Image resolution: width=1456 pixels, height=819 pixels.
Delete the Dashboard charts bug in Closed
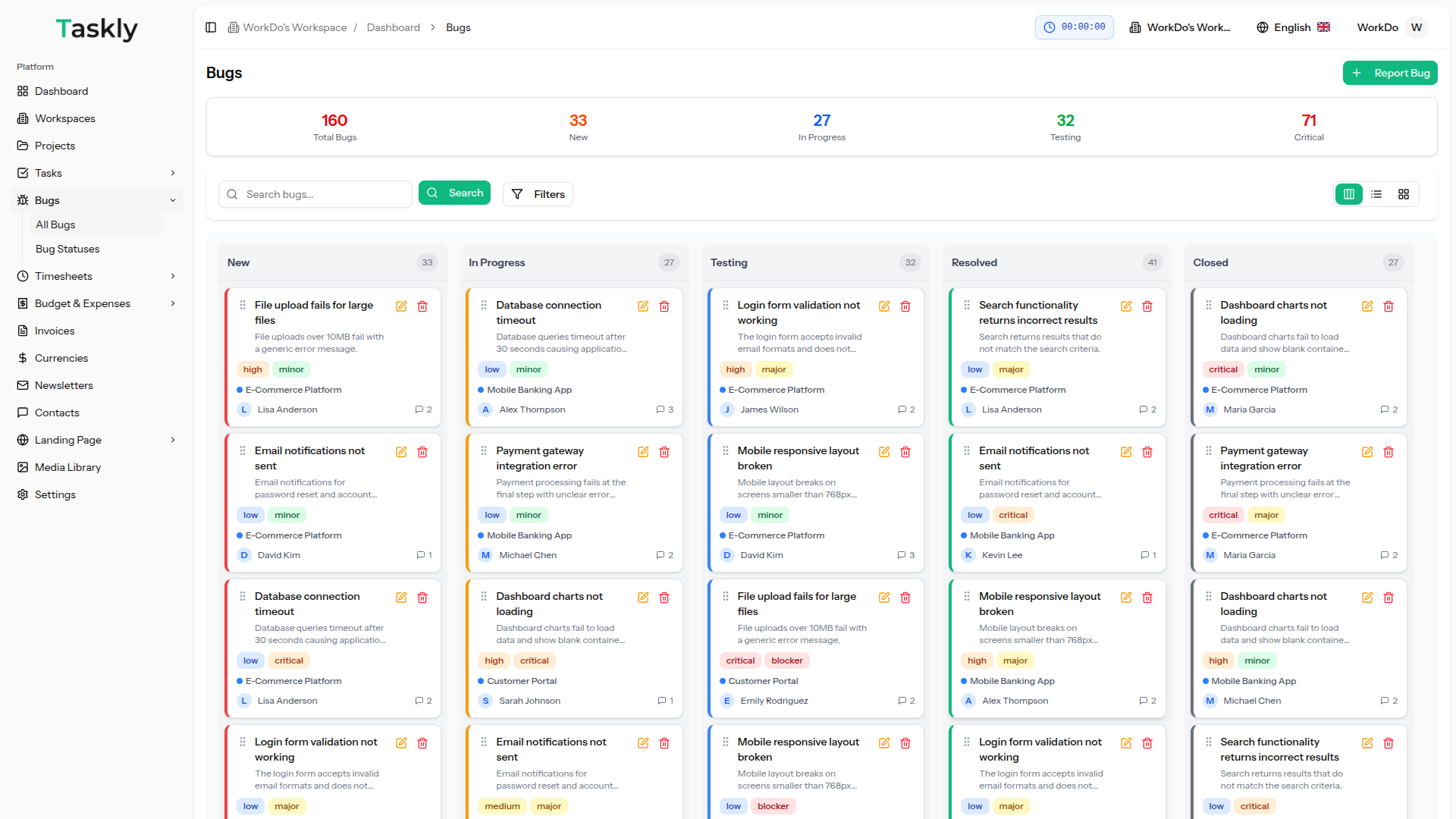1389,306
